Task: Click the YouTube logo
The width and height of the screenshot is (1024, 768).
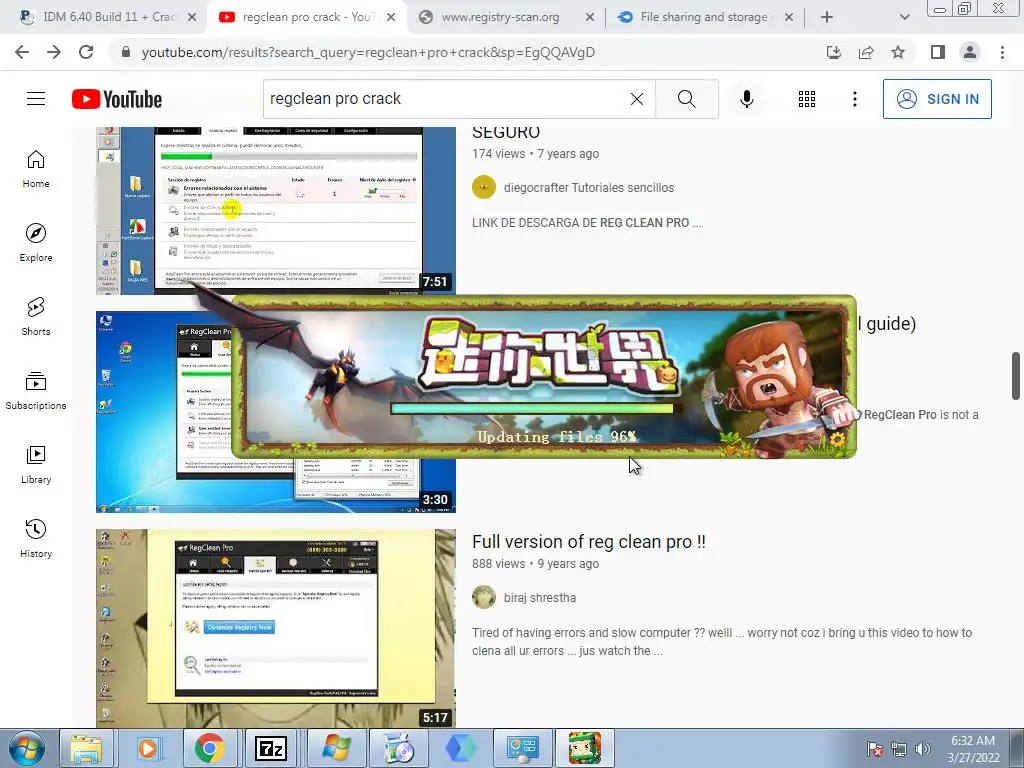Action: point(117,99)
